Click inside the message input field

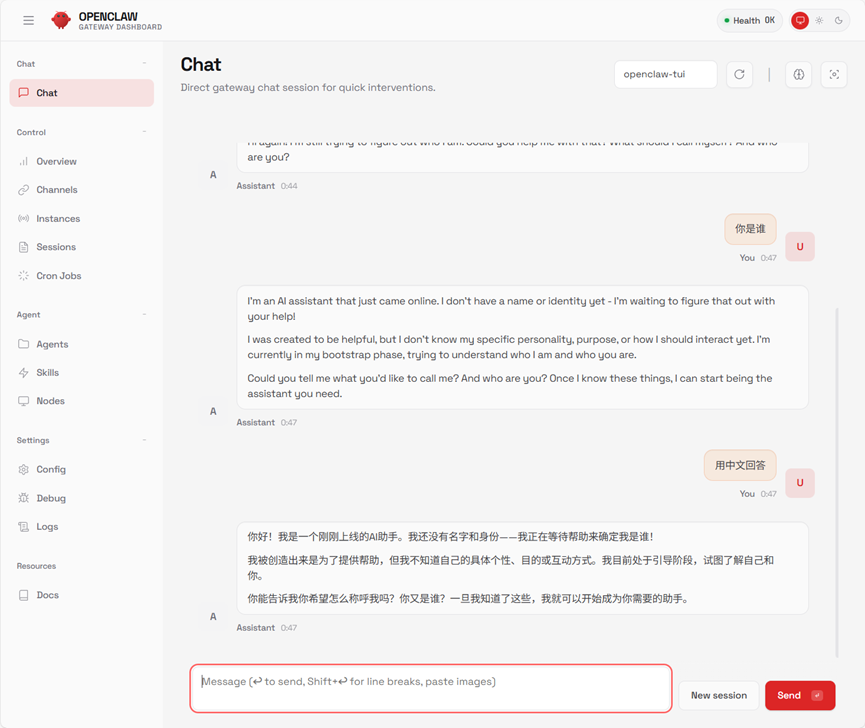[x=430, y=688]
